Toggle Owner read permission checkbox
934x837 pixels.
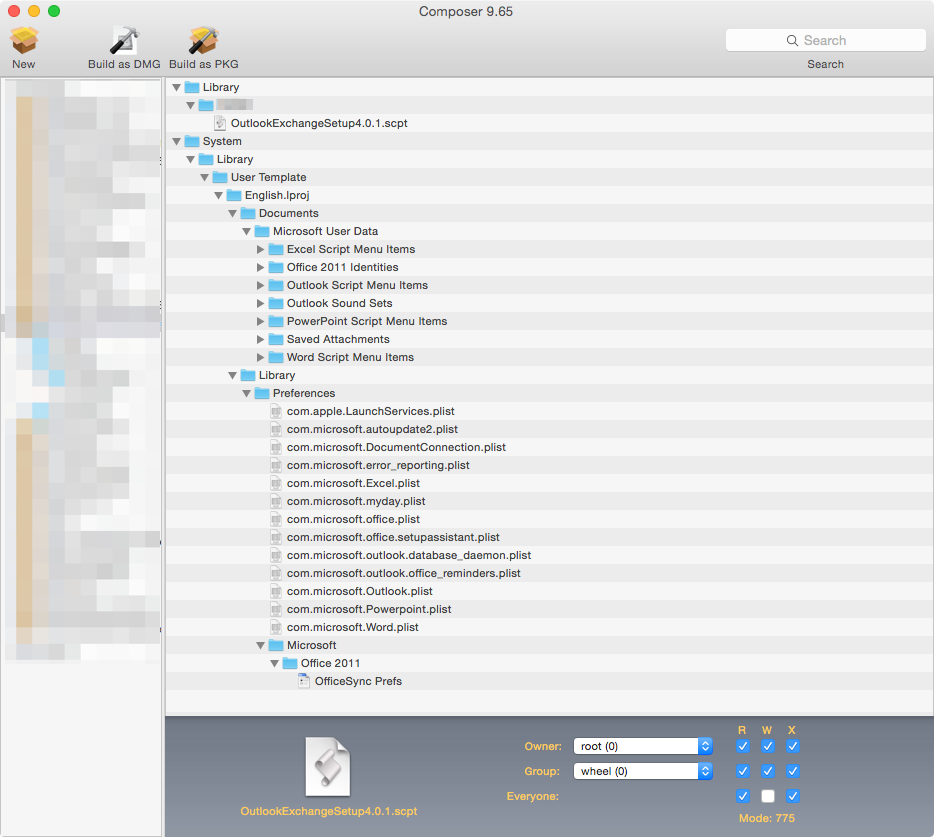(743, 746)
